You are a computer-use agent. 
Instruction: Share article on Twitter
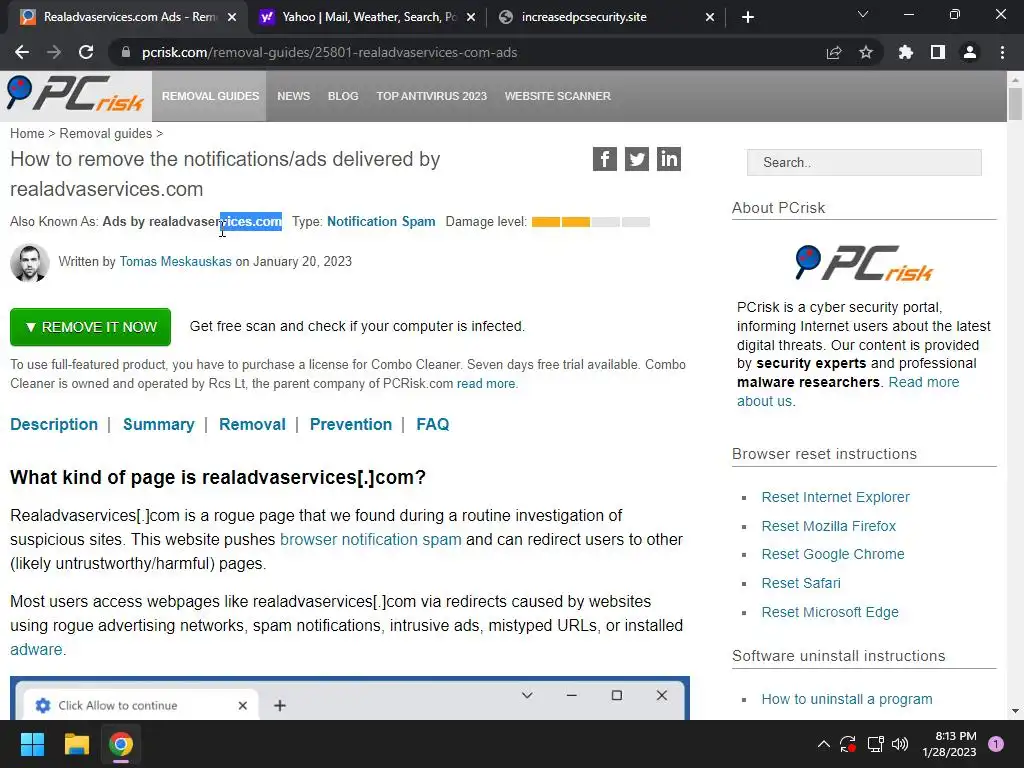click(x=637, y=159)
